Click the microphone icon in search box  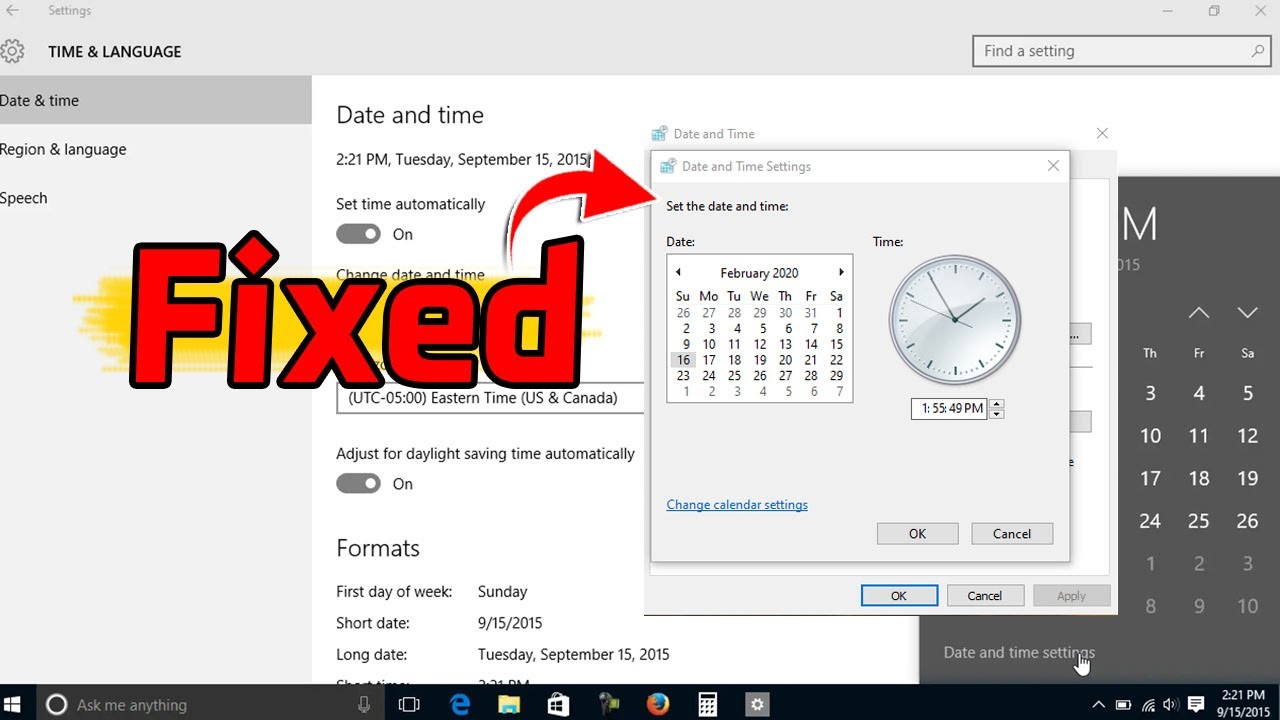(x=364, y=704)
